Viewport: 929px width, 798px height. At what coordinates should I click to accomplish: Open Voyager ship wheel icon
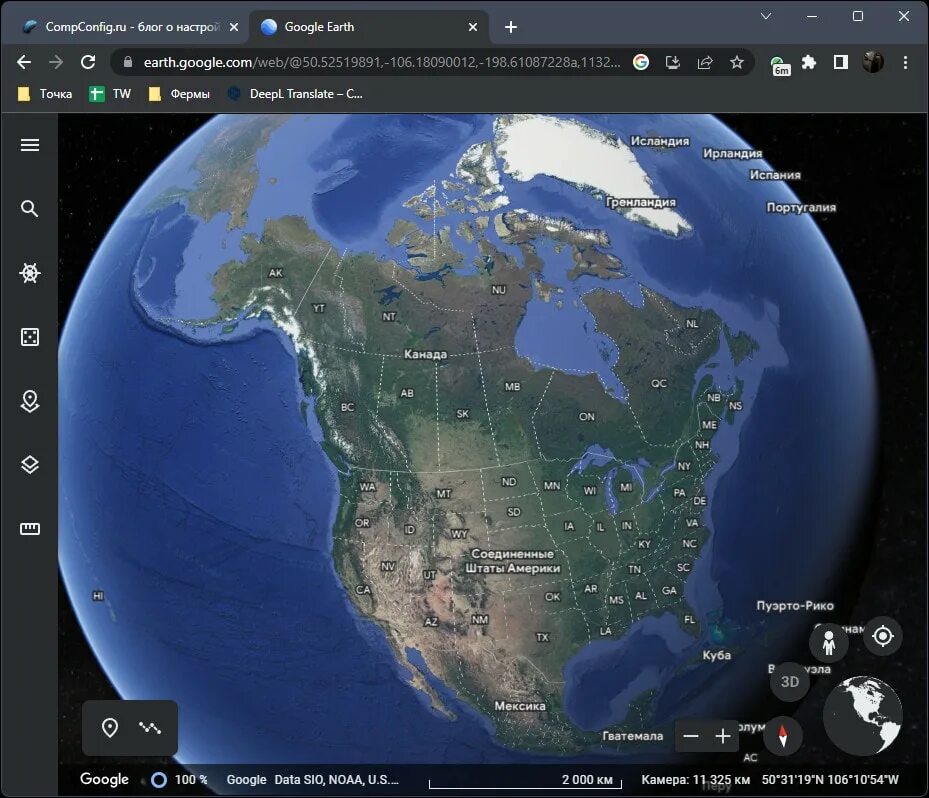30,273
